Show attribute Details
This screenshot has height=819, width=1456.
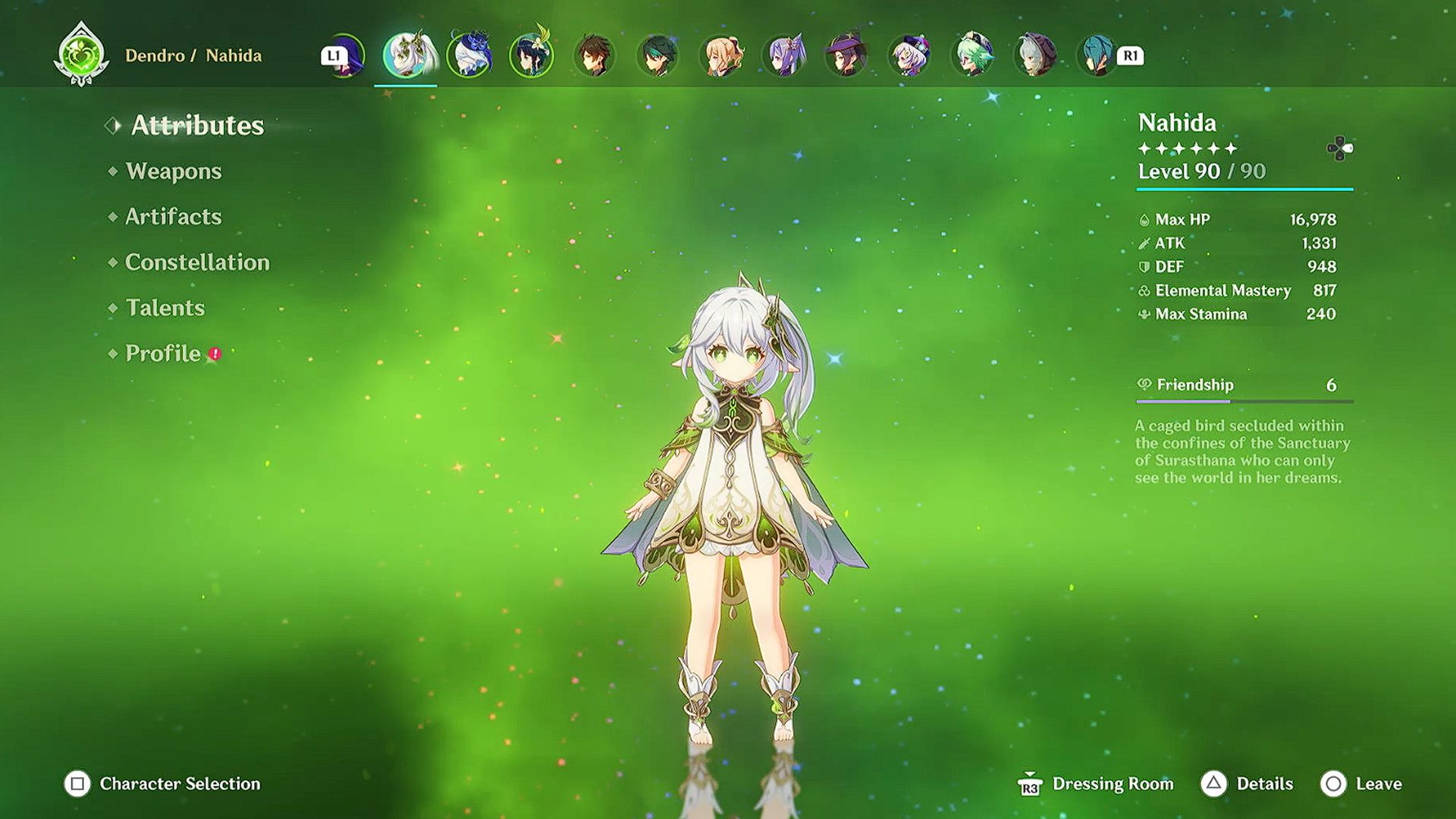coord(1265,783)
